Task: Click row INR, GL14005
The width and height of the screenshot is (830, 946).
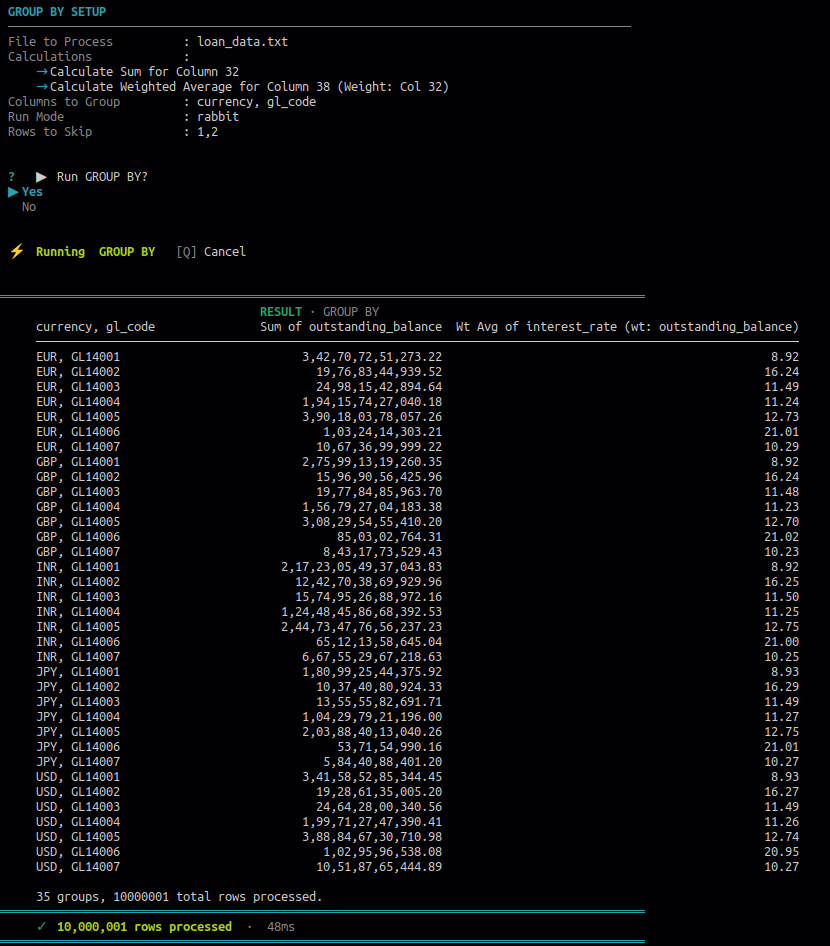Action: (x=417, y=626)
